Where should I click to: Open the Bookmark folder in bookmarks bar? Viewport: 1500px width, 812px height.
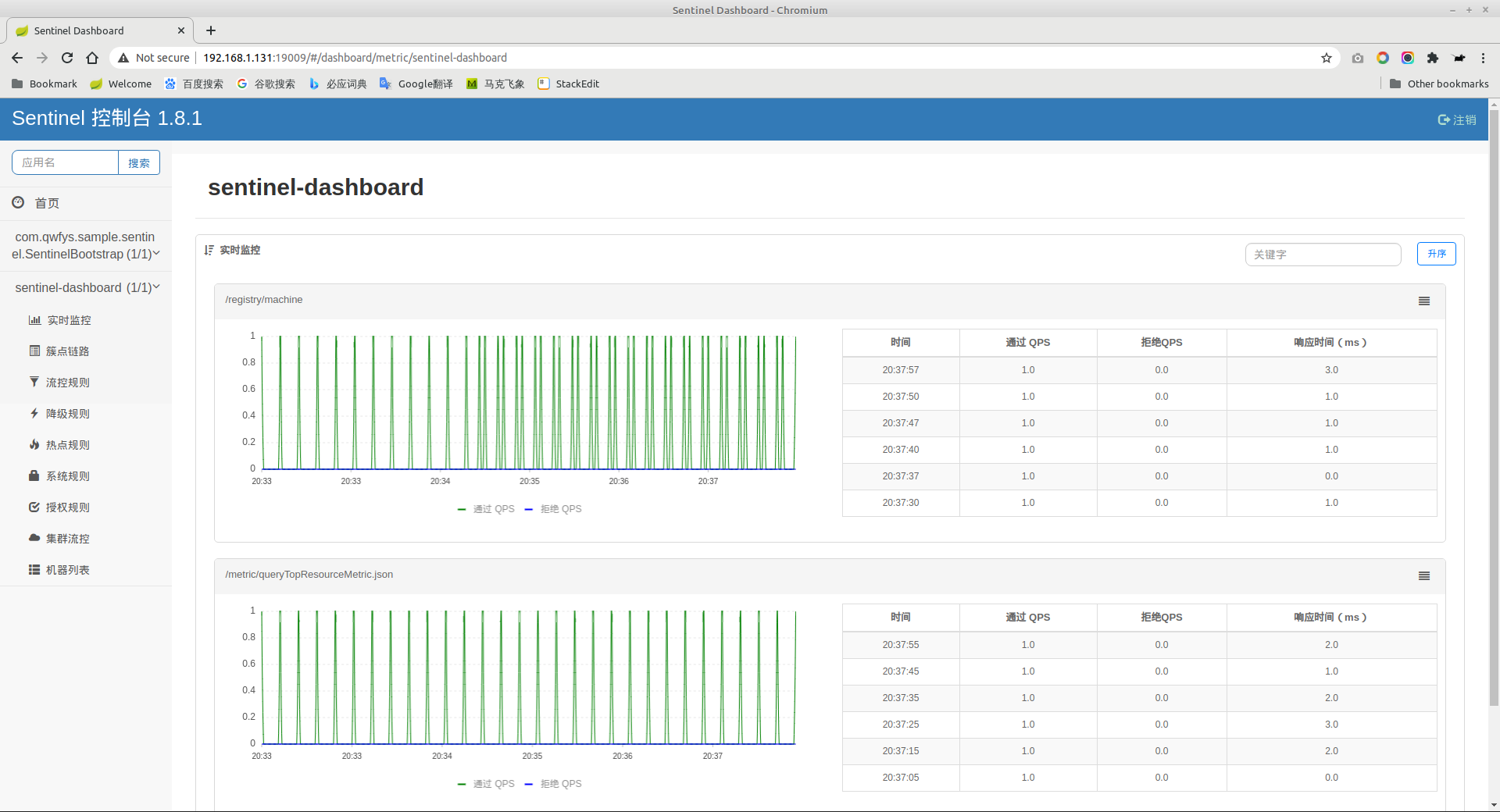(45, 84)
